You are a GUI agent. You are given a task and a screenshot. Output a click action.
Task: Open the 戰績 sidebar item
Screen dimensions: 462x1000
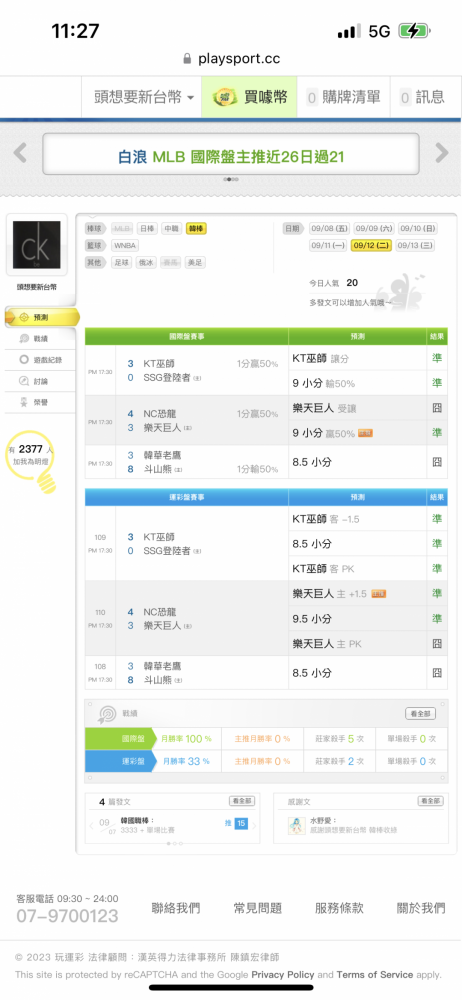40,338
